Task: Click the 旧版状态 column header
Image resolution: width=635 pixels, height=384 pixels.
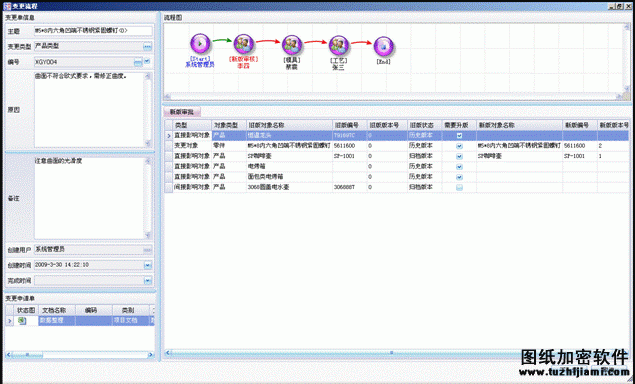Action: click(x=424, y=125)
